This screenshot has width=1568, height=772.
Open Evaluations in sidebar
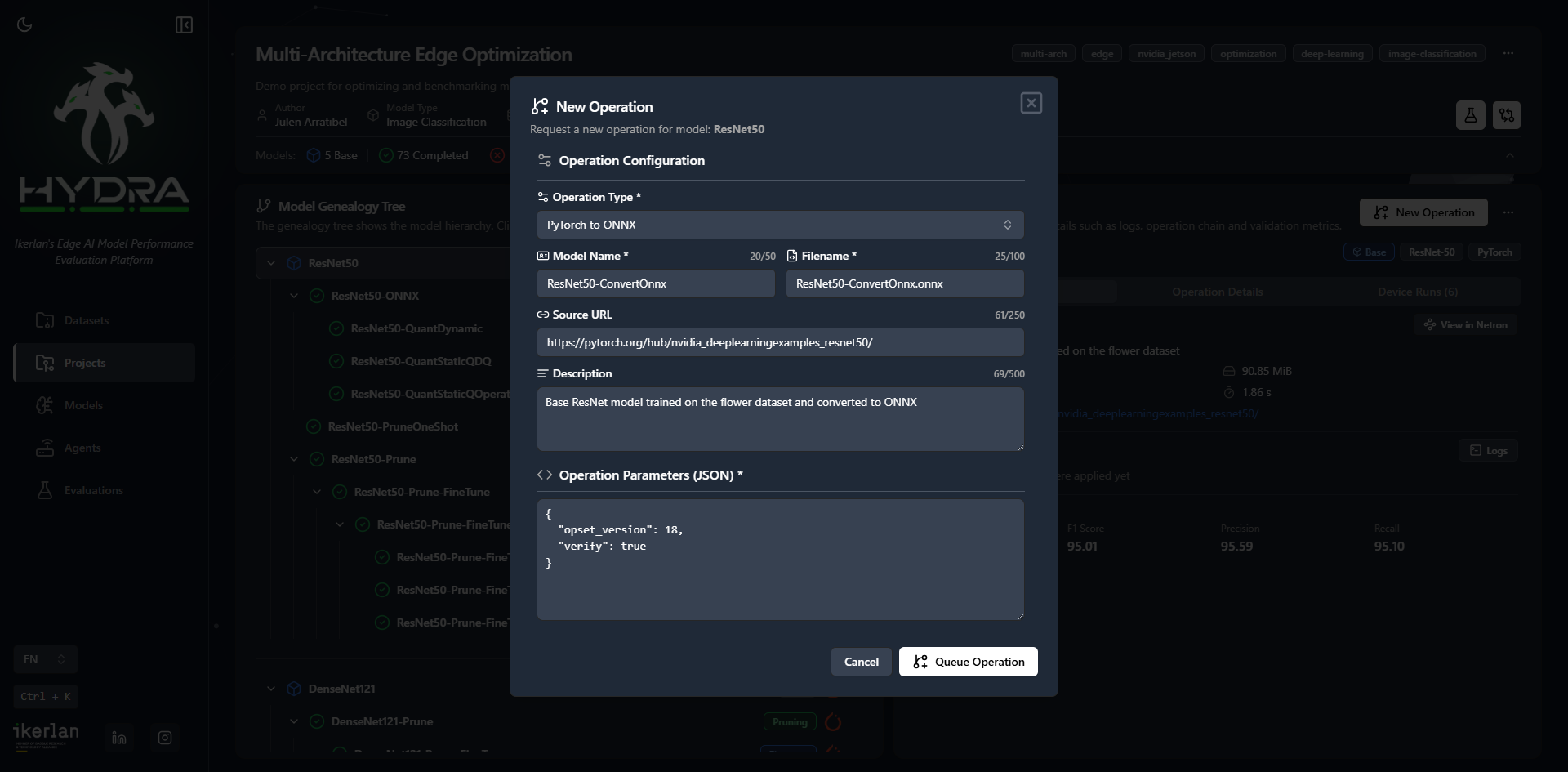click(x=105, y=490)
